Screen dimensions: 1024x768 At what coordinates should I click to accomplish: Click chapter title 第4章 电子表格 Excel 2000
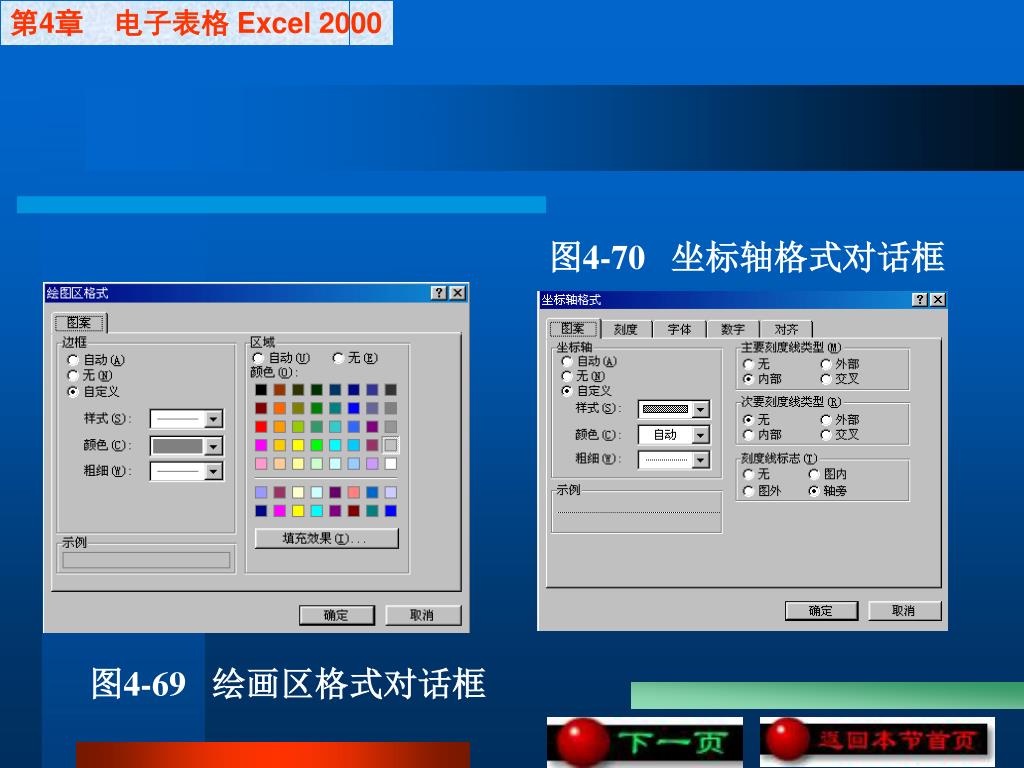coord(197,23)
